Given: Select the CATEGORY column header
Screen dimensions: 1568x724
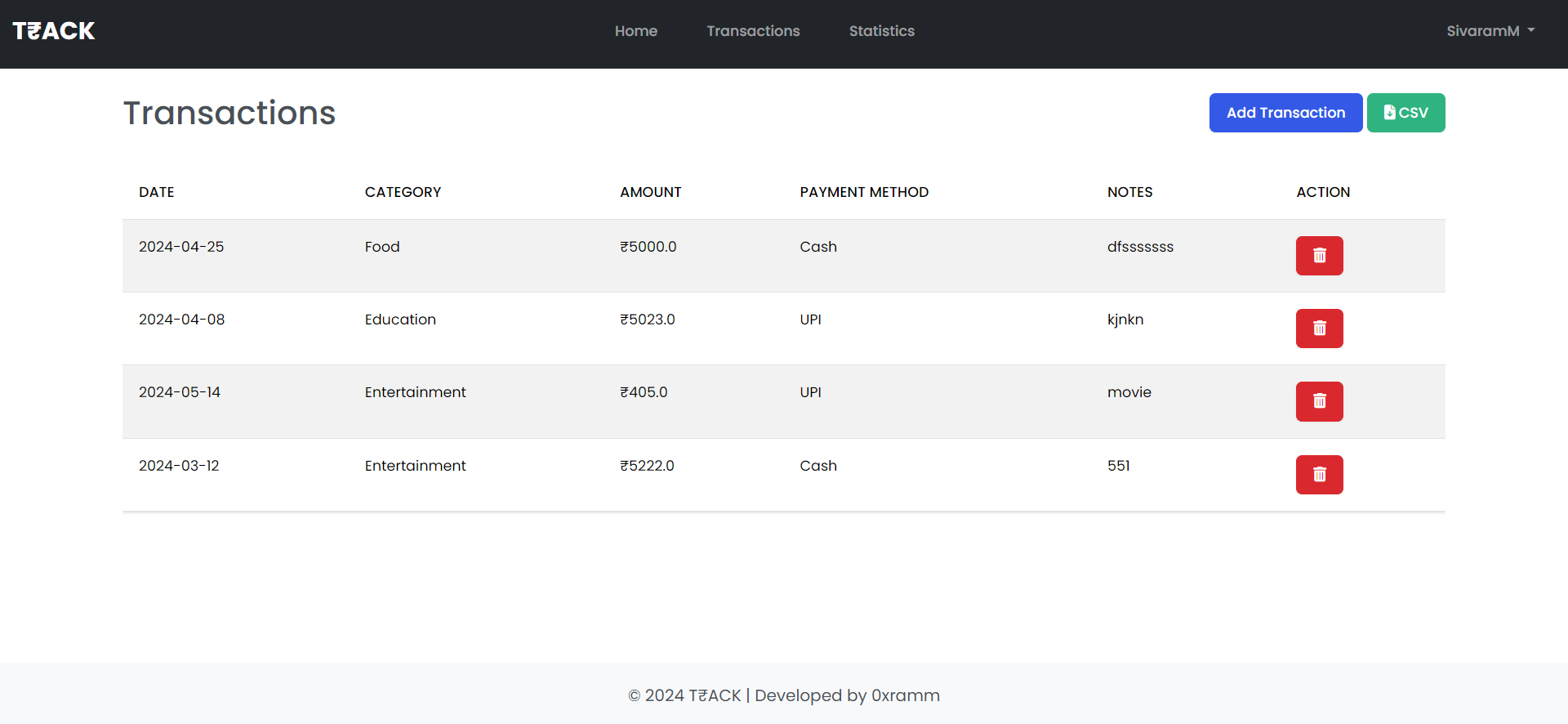Looking at the screenshot, I should [x=403, y=192].
